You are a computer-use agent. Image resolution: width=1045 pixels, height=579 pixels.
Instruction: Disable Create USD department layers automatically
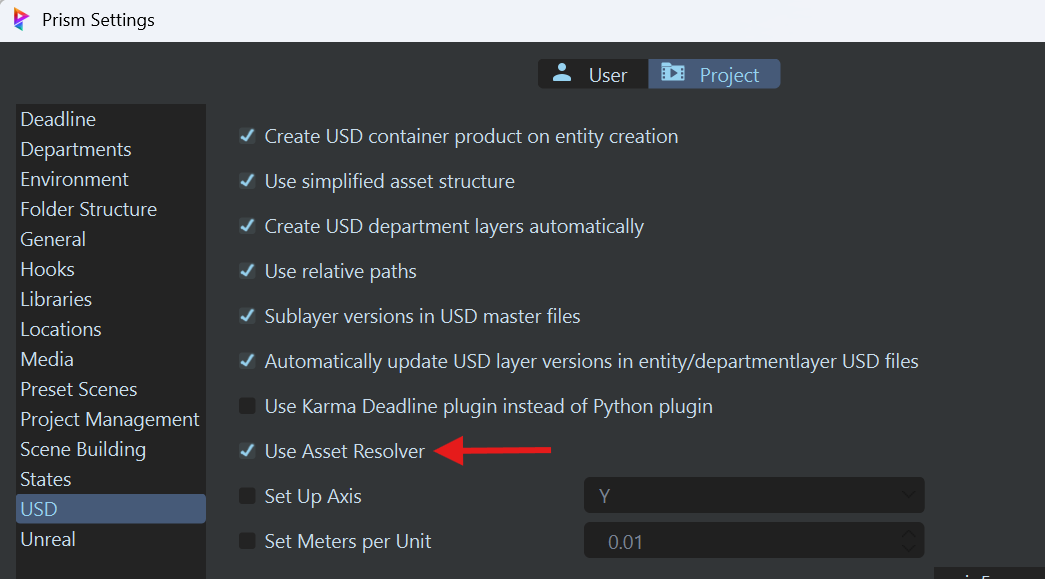pyautogui.click(x=247, y=226)
